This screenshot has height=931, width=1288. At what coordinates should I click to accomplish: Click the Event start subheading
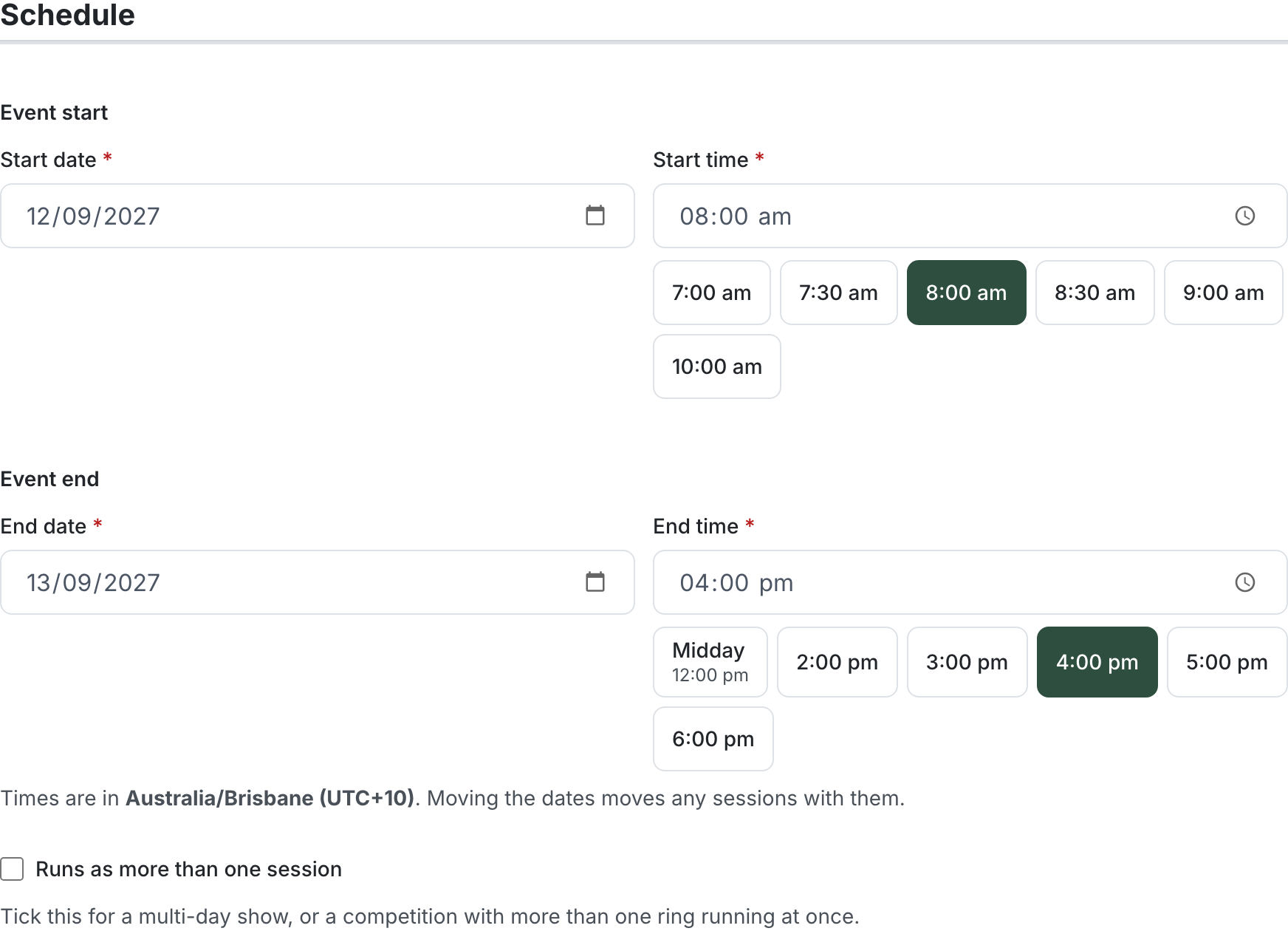tap(54, 112)
